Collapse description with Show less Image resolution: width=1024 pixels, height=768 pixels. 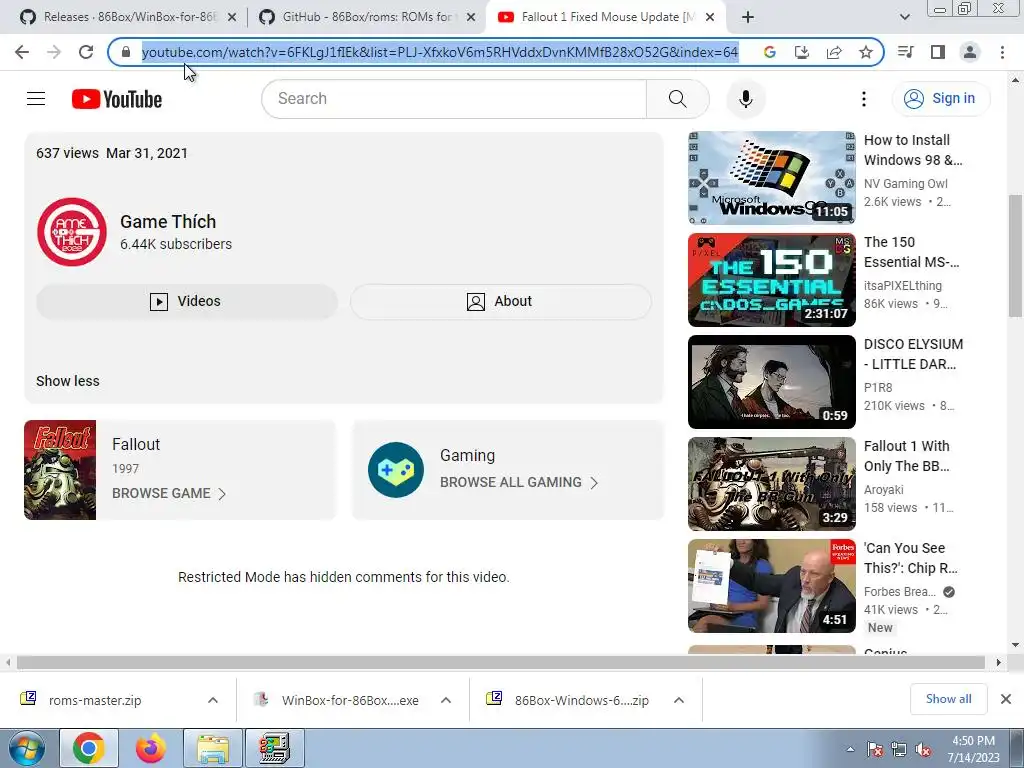coord(68,381)
